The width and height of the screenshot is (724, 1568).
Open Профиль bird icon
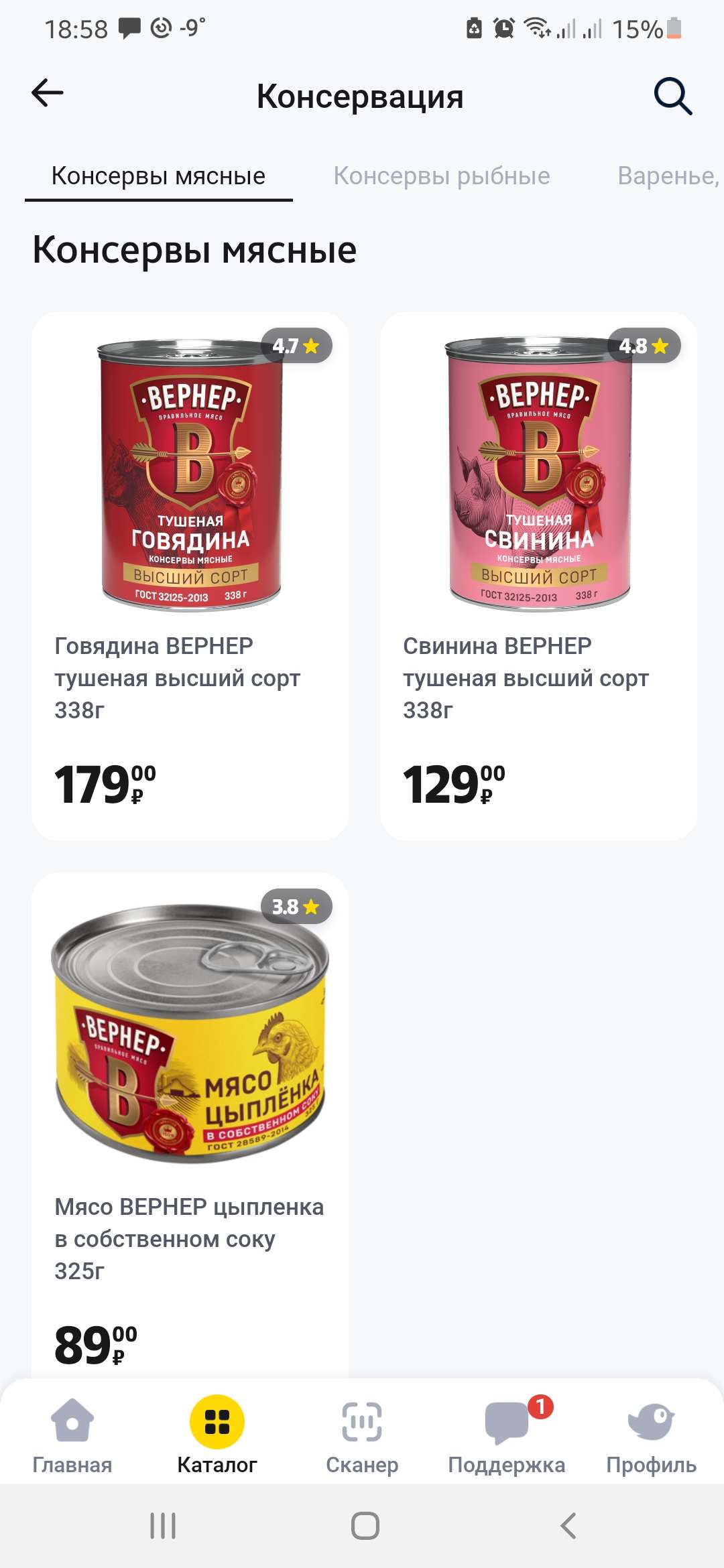[x=651, y=1421]
